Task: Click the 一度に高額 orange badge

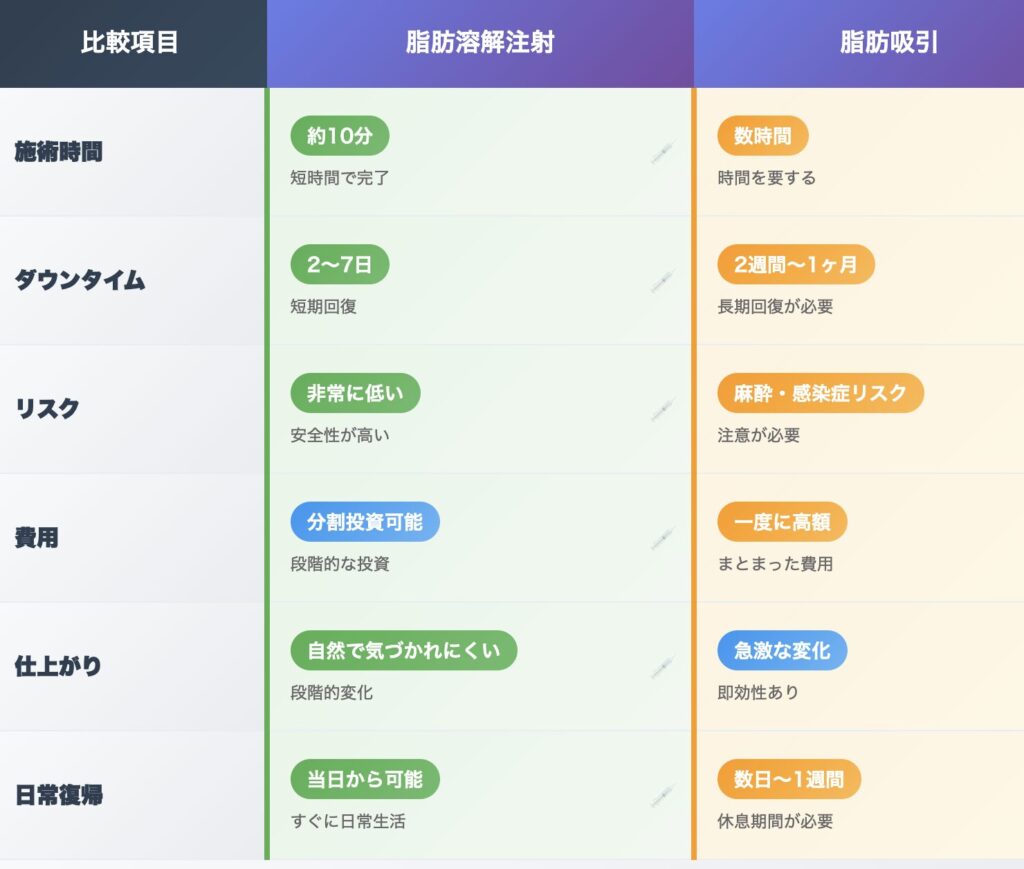Action: 782,522
